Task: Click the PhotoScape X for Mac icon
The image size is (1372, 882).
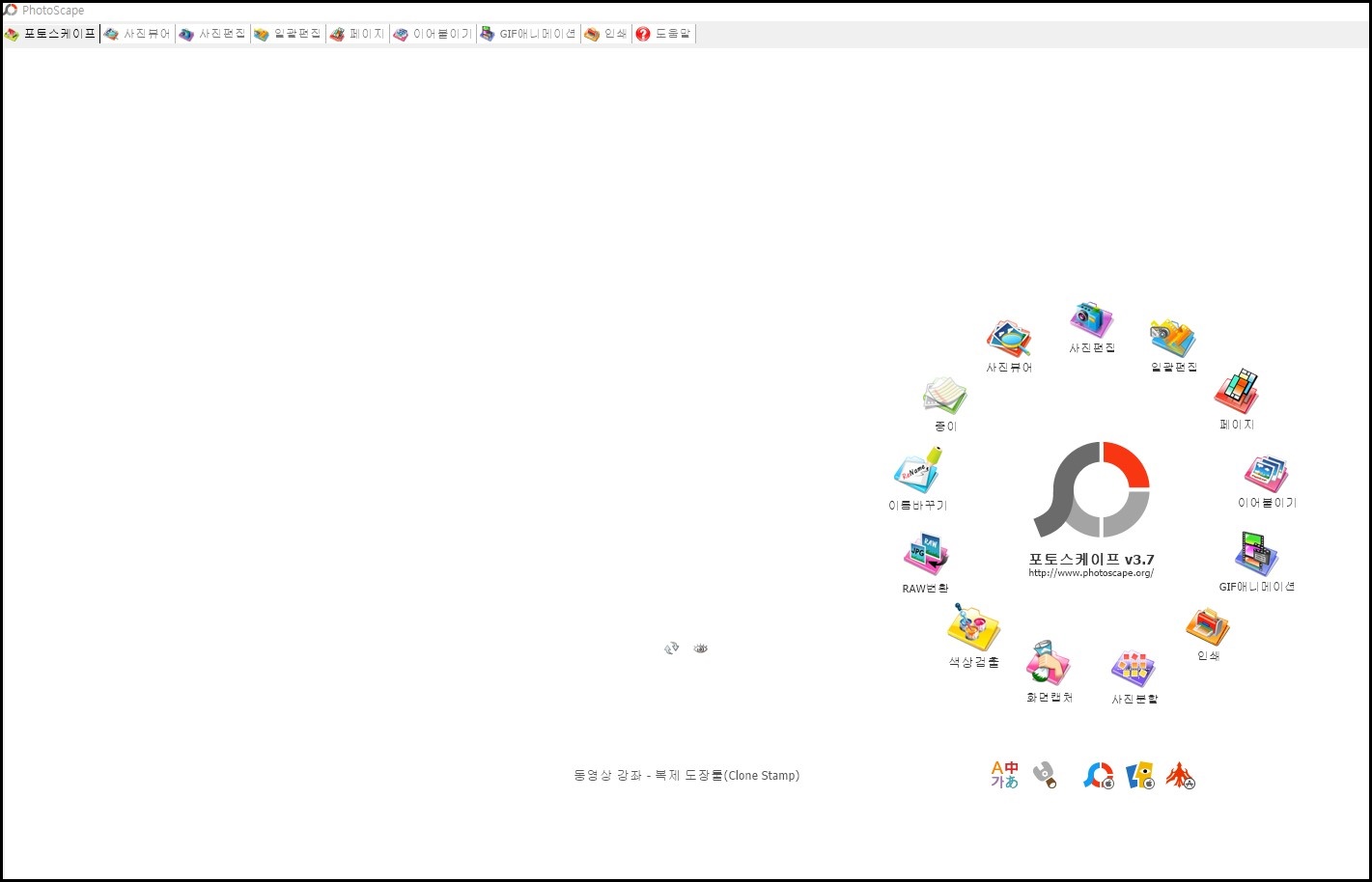Action: 1098,776
